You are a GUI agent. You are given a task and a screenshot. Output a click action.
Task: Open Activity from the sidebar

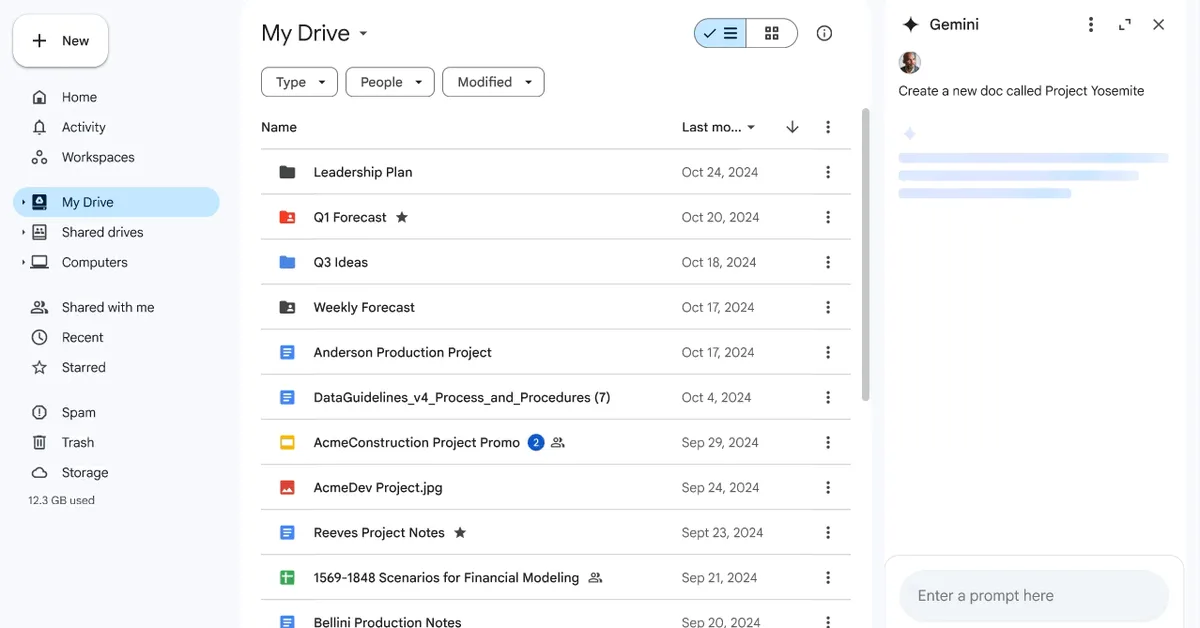coord(84,127)
